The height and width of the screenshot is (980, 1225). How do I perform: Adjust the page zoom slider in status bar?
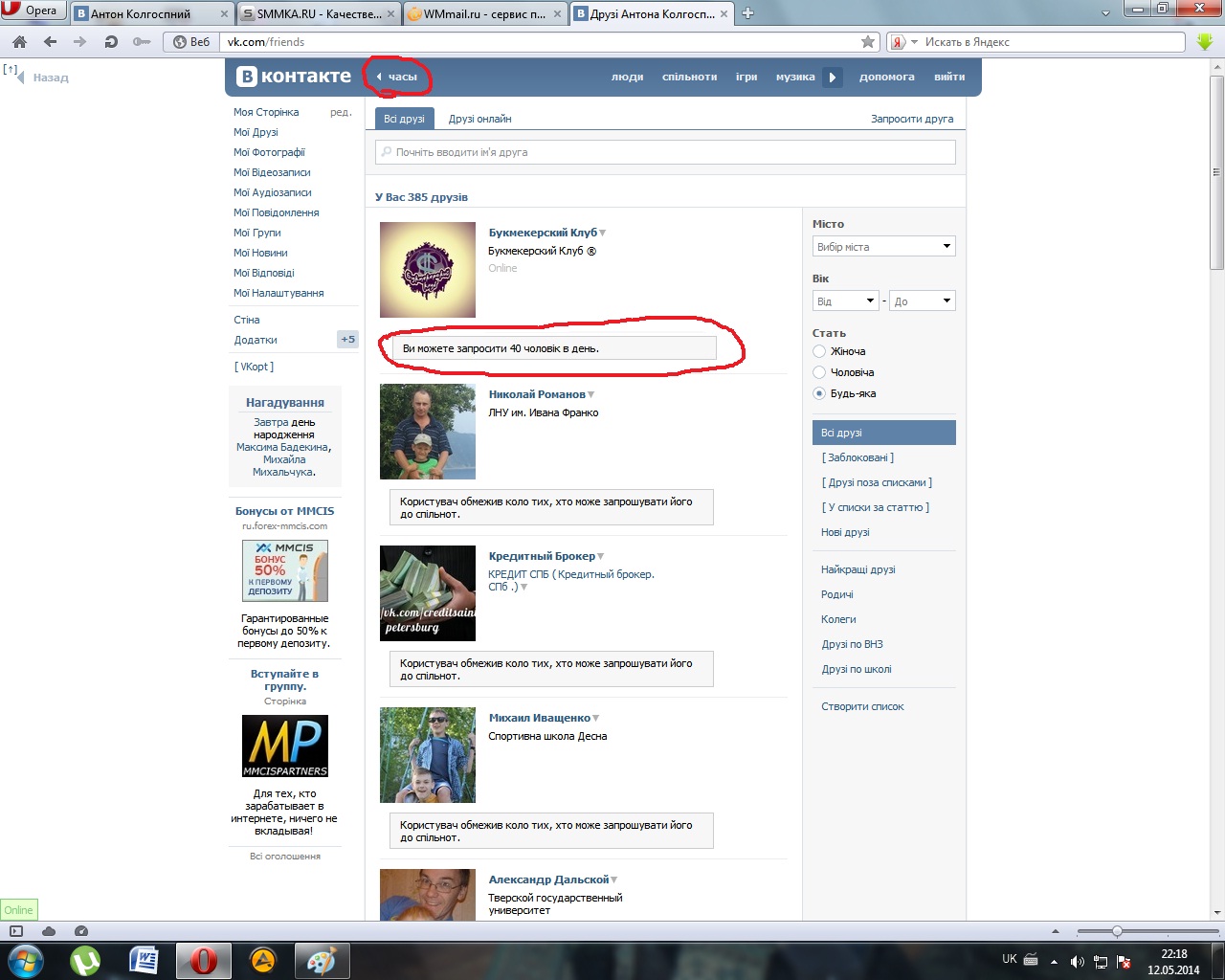[1117, 931]
